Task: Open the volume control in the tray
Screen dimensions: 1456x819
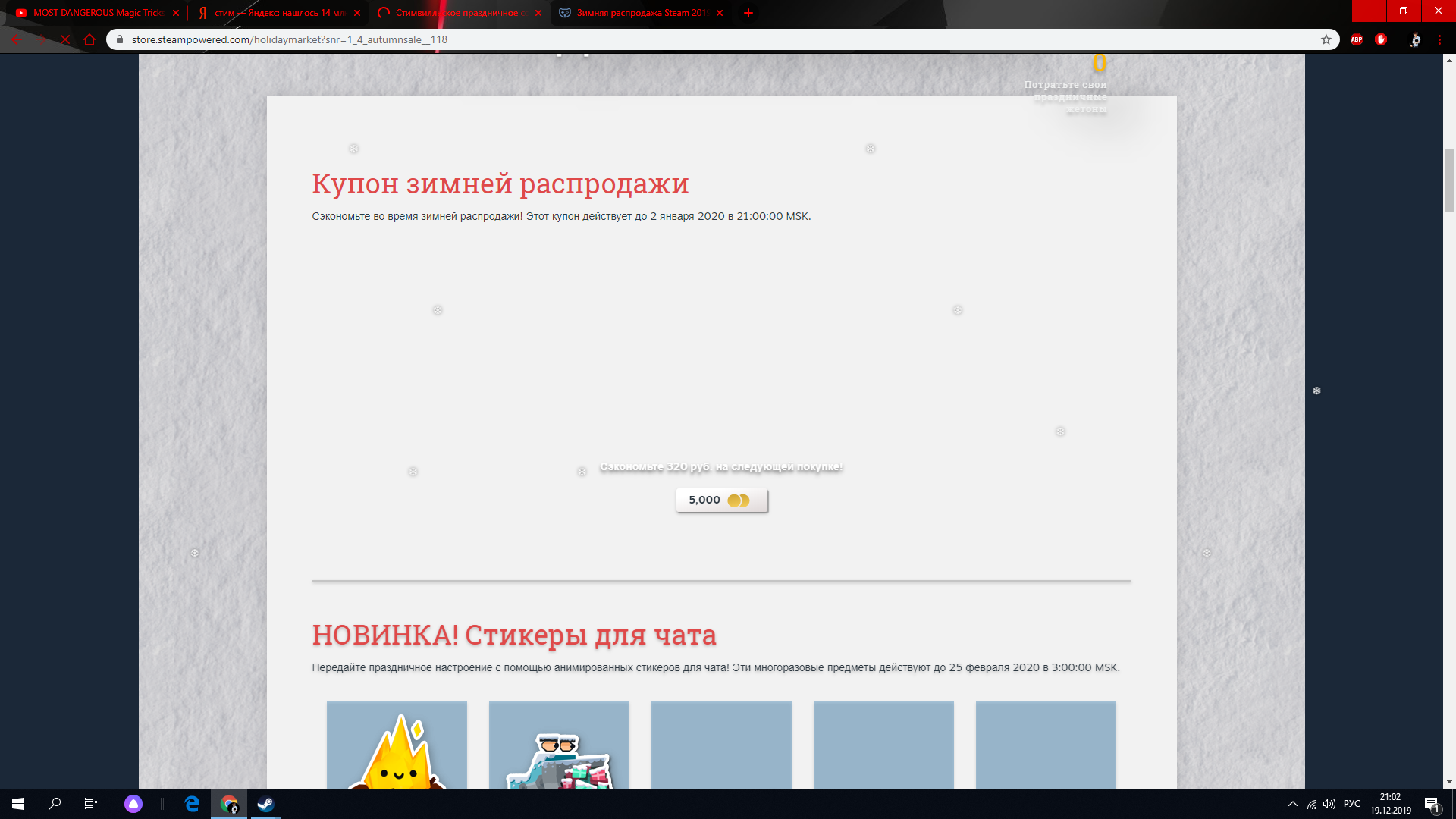Action: pyautogui.click(x=1329, y=804)
